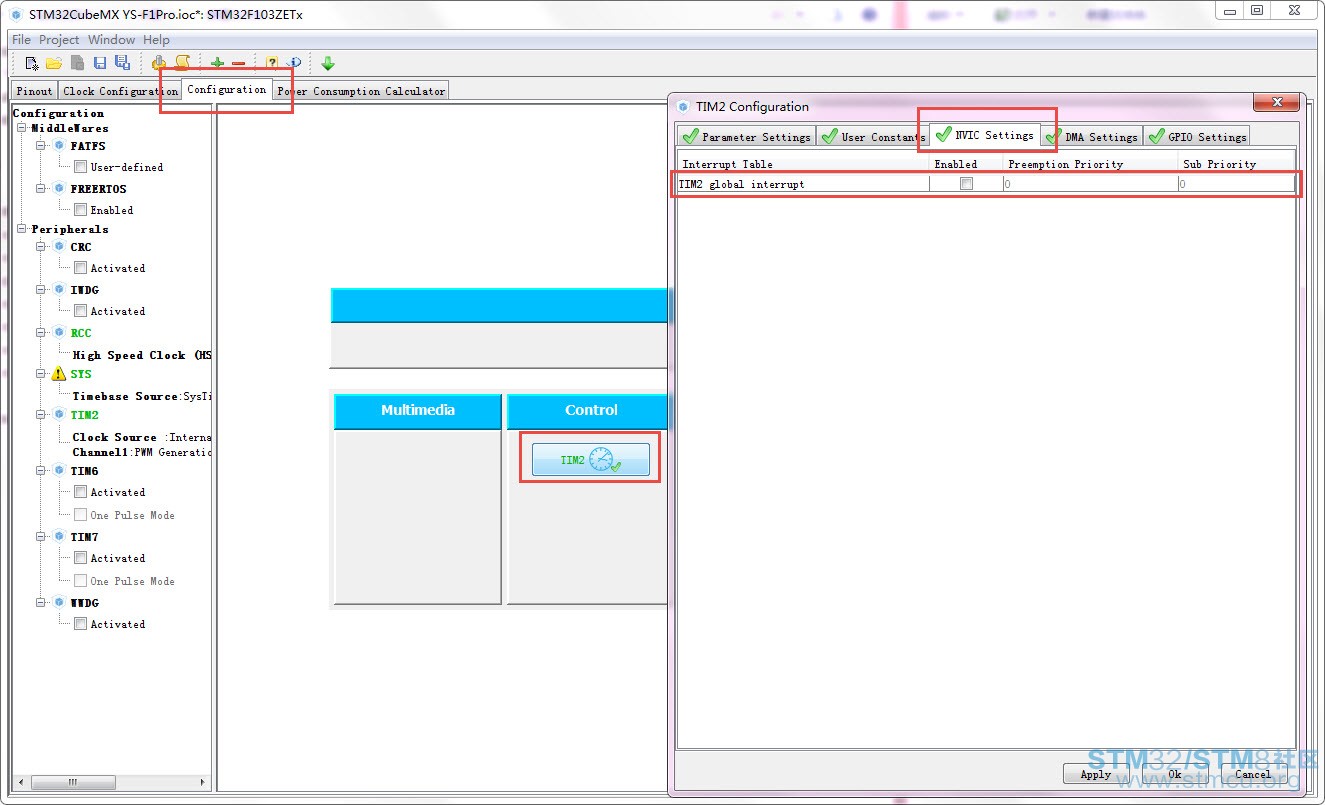Tick the CRC Activated checkbox
This screenshot has width=1325, height=805.
tap(80, 268)
